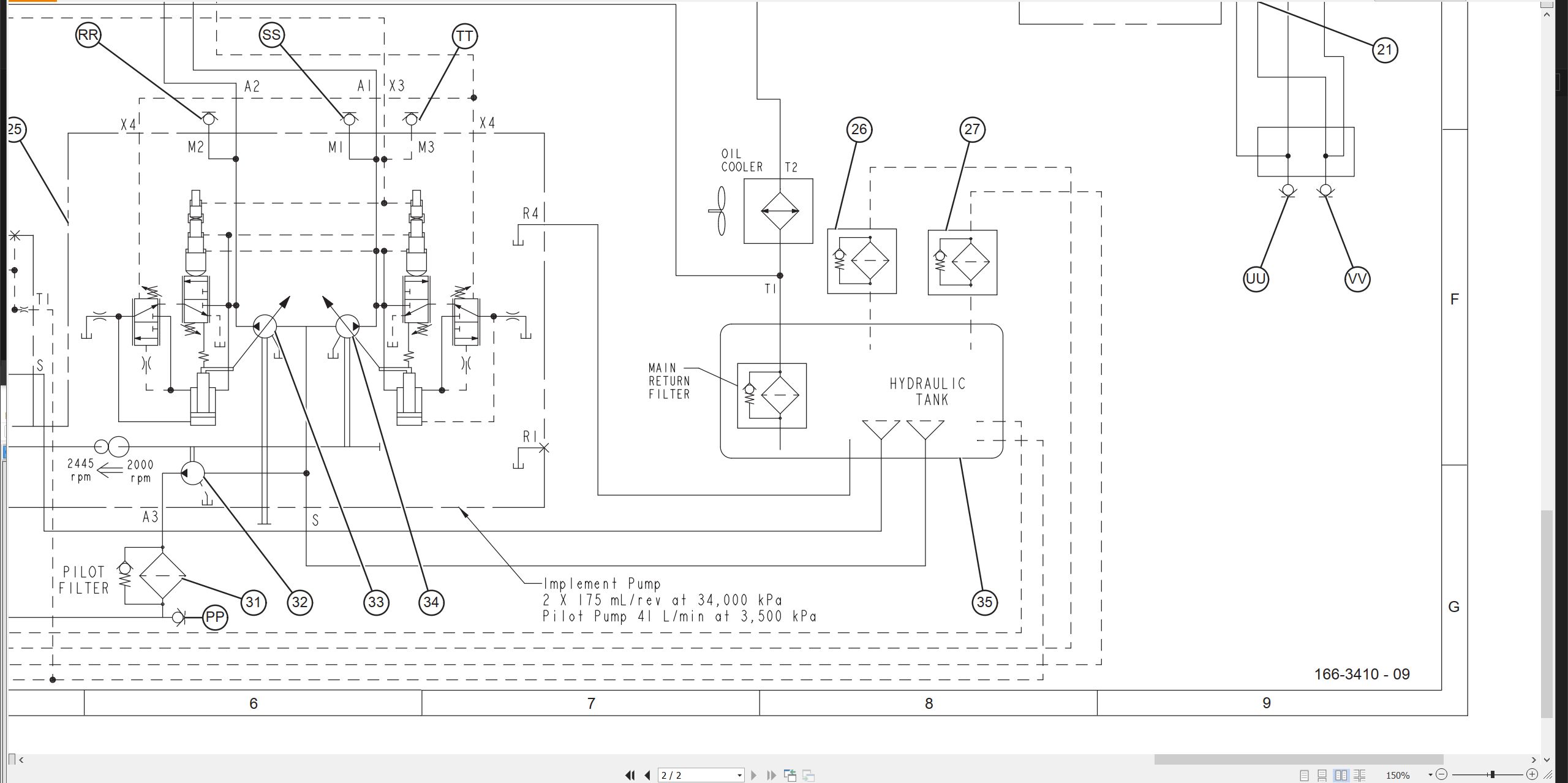
Task: Click the RR test port bubble
Action: coord(88,34)
